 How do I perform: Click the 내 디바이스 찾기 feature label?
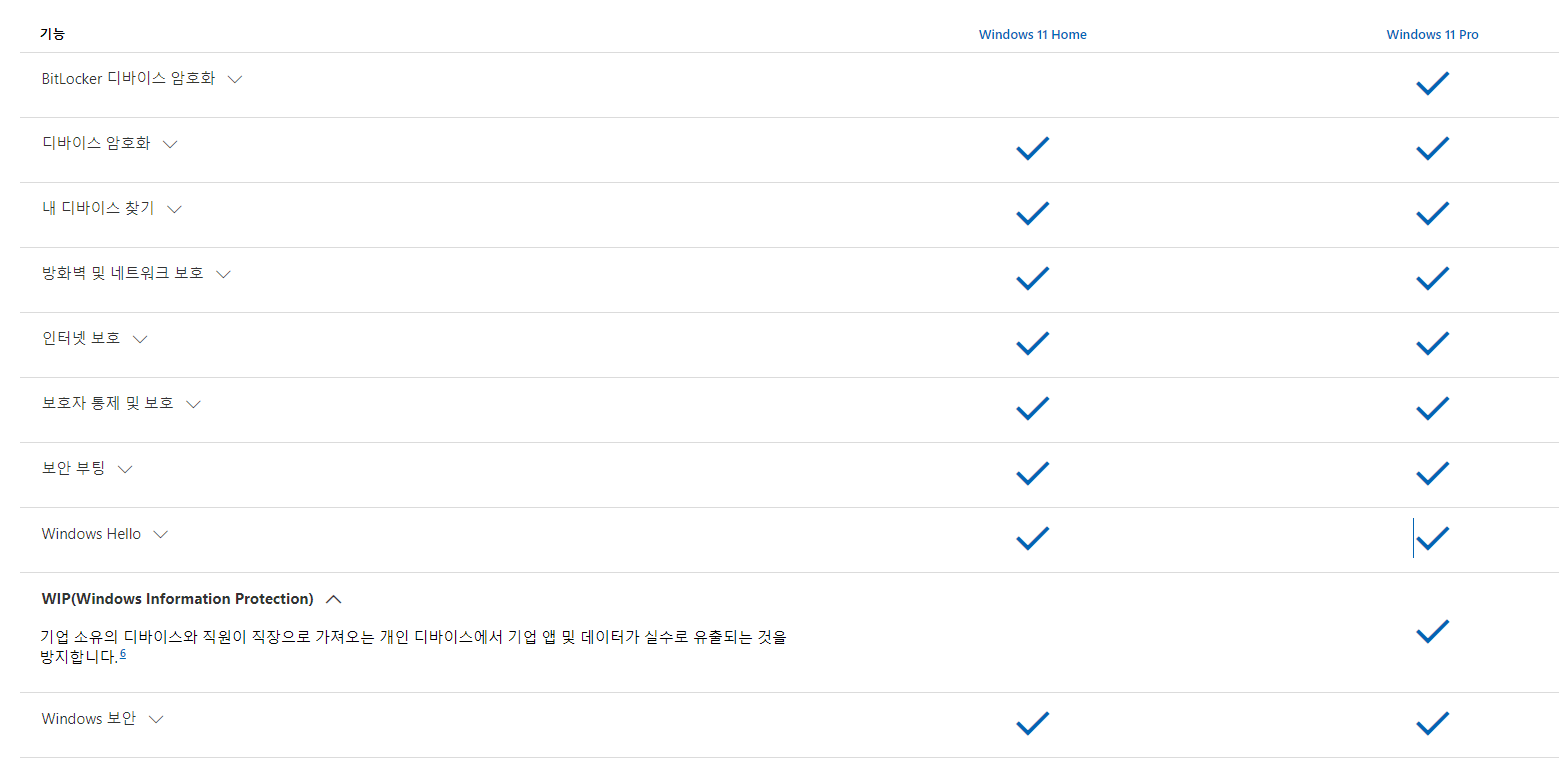(98, 208)
